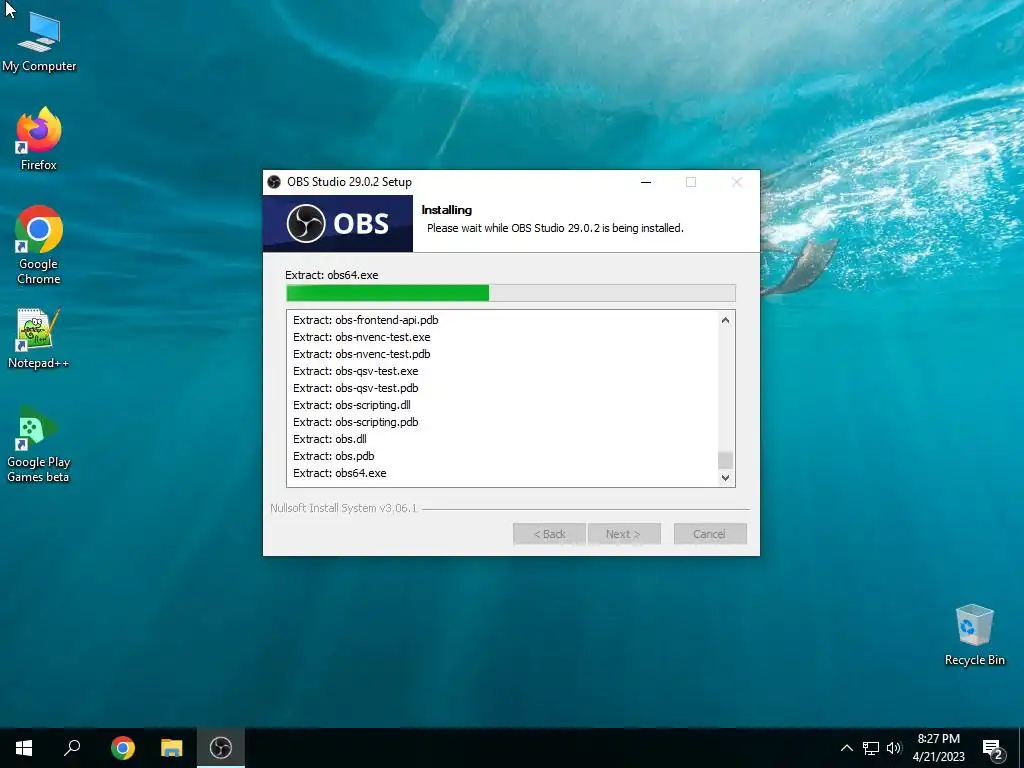
Task: Click the log scrollbar down arrow
Action: coord(725,477)
